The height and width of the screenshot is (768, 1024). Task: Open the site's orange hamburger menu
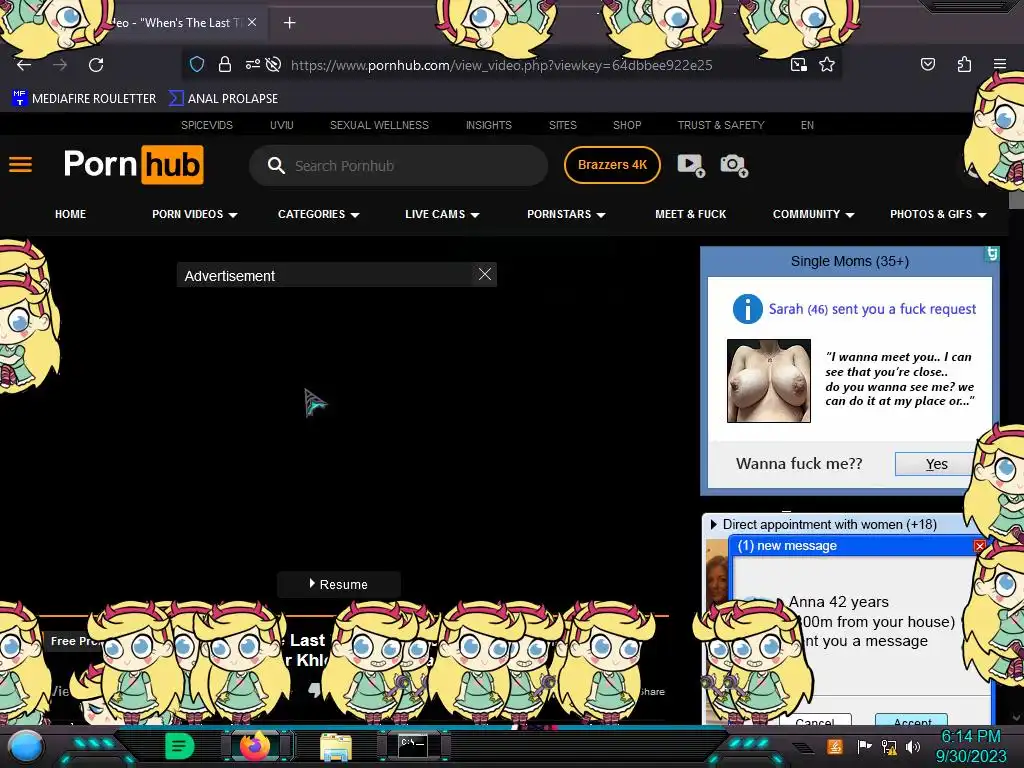20,165
